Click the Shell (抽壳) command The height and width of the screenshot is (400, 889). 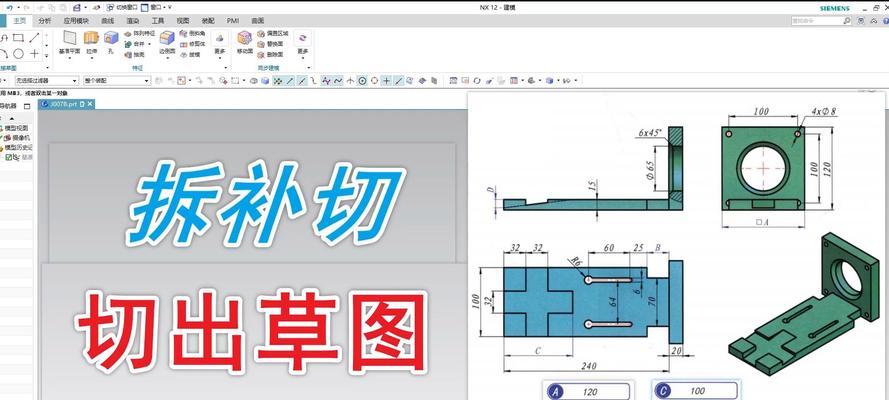(134, 55)
